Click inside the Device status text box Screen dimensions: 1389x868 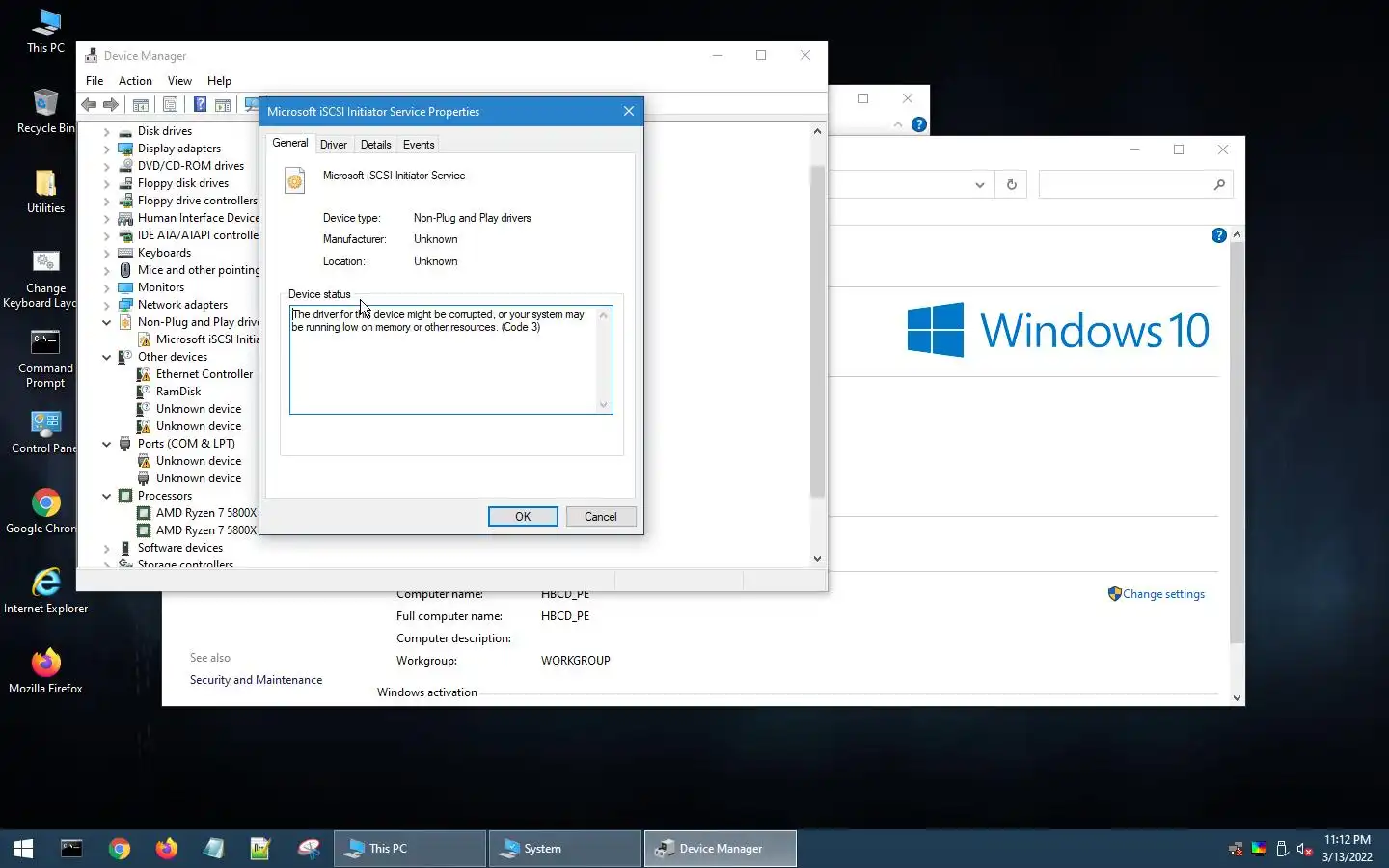[450, 360]
